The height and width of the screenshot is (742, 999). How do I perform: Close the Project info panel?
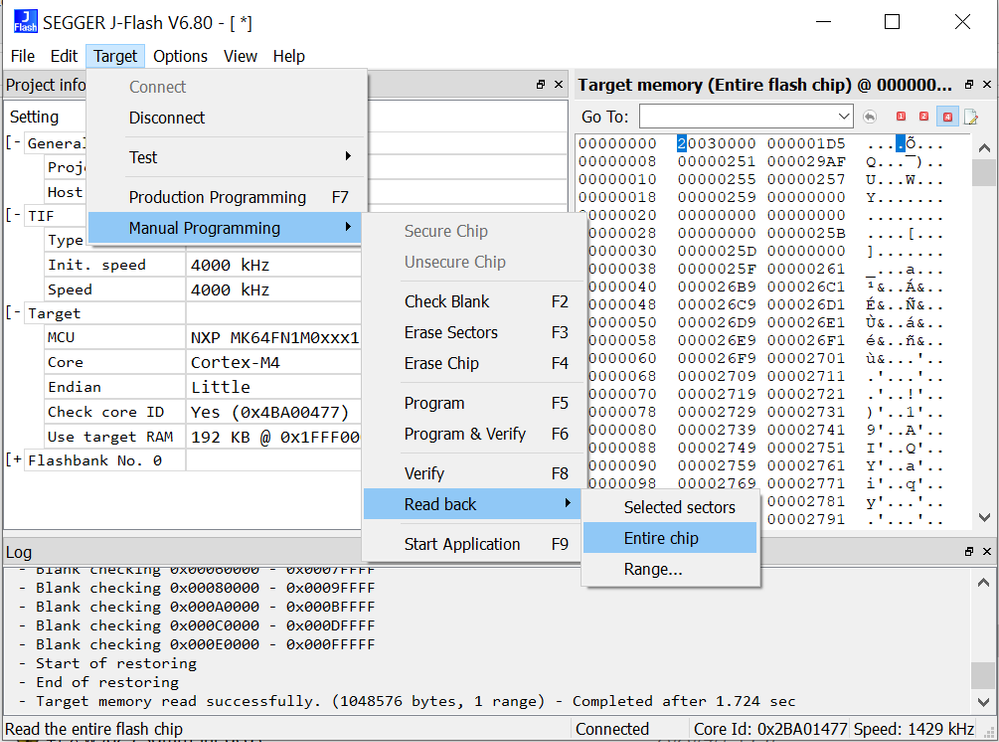tap(559, 84)
